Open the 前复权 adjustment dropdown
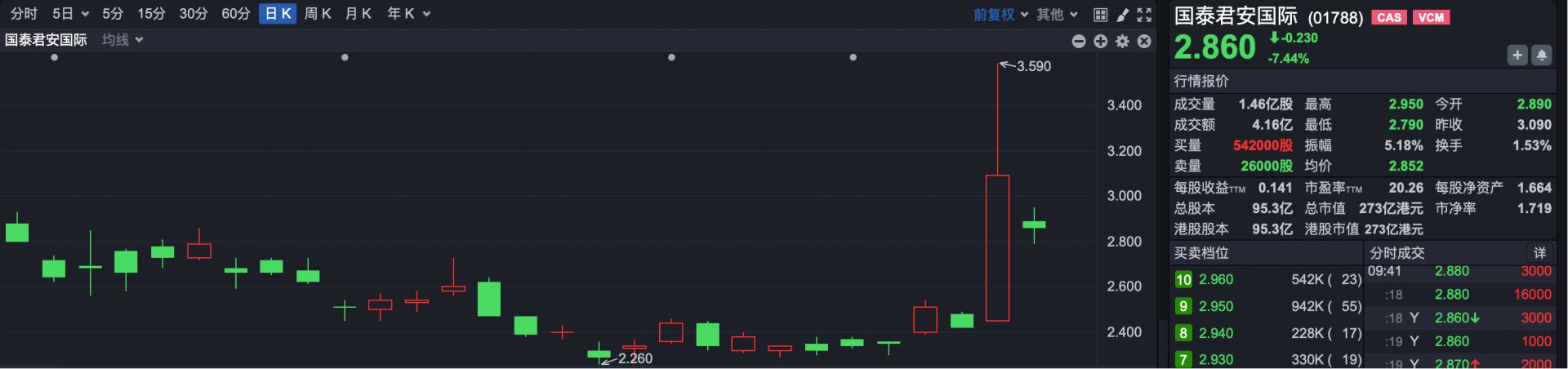The height and width of the screenshot is (369, 1568). pyautogui.click(x=1001, y=14)
